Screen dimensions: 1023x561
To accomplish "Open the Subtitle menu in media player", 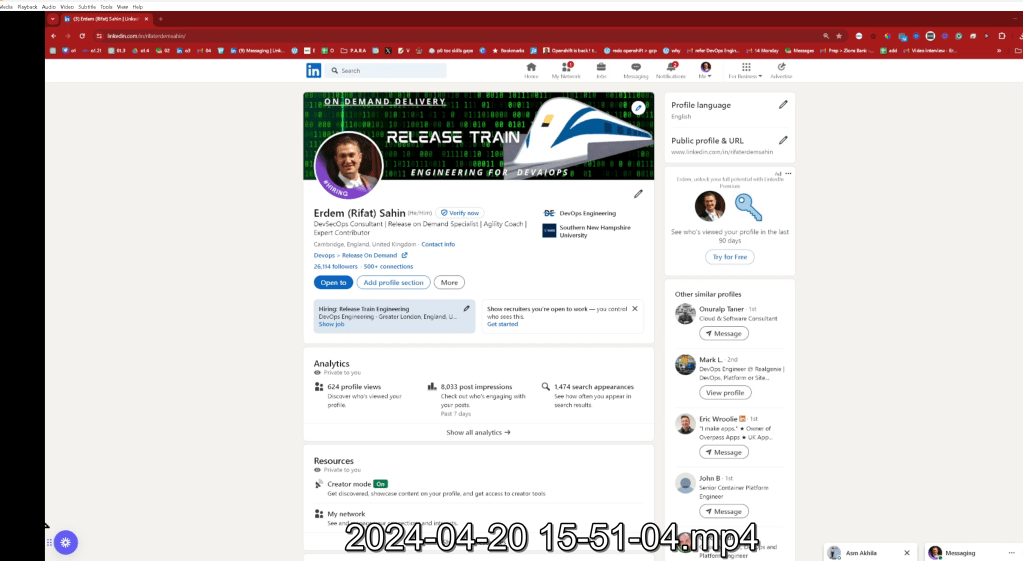I will click(87, 7).
